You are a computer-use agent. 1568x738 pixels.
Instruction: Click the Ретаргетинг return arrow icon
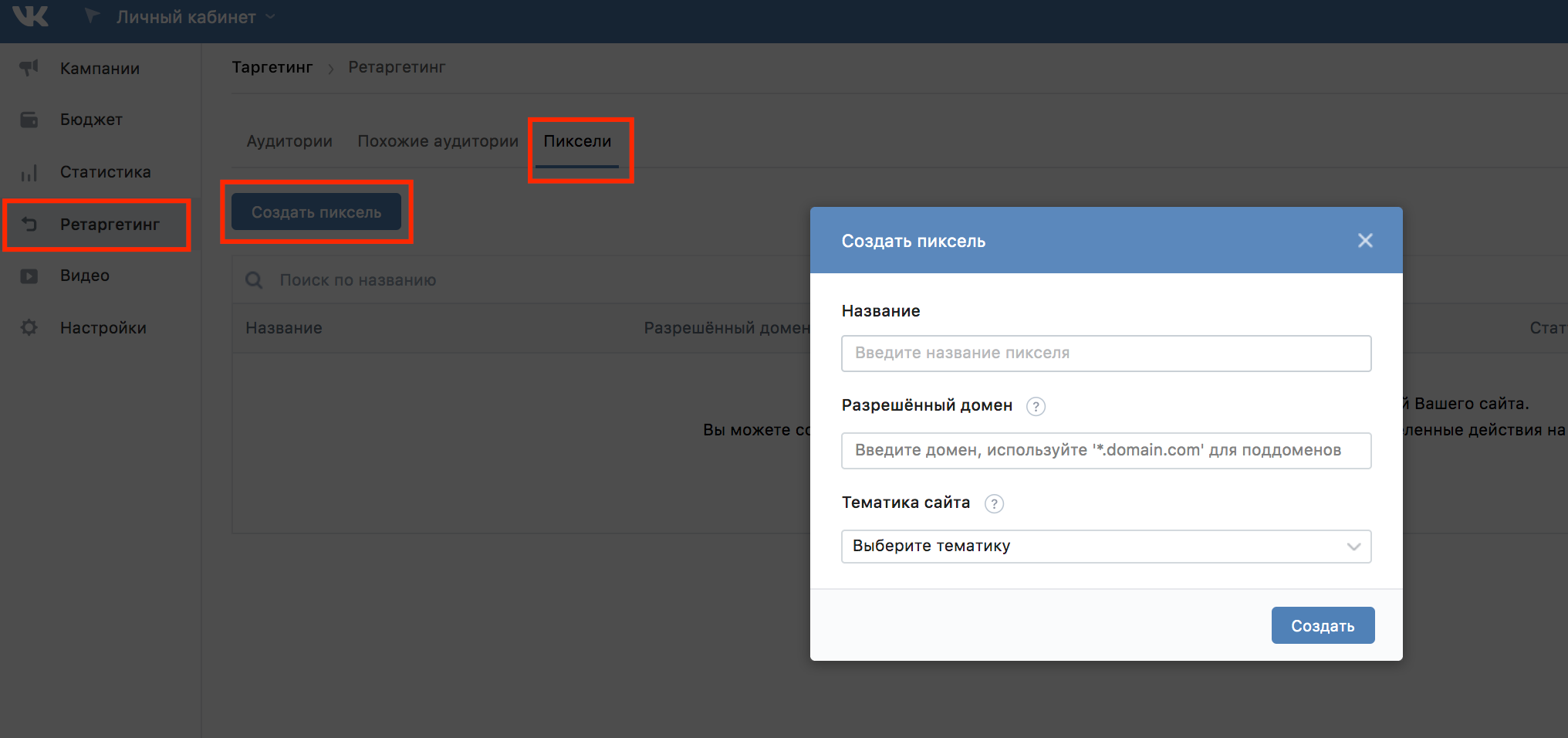(x=29, y=224)
